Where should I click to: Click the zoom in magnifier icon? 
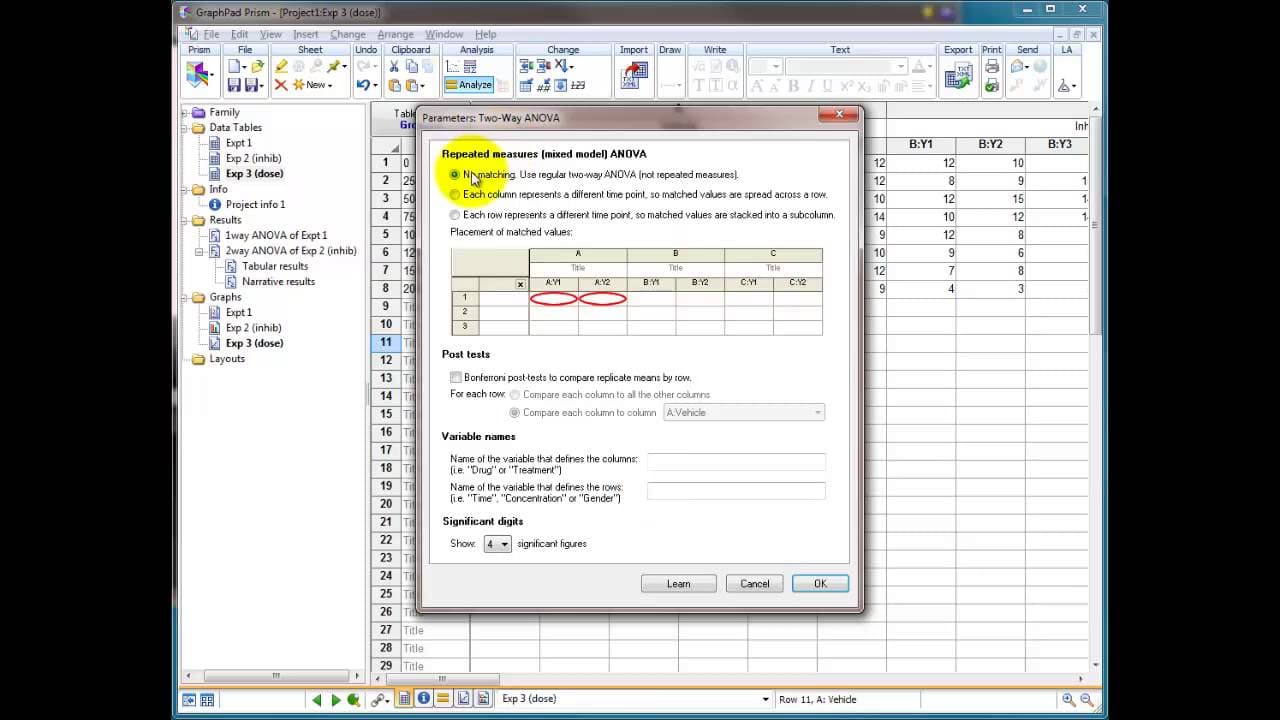[x=1069, y=700]
